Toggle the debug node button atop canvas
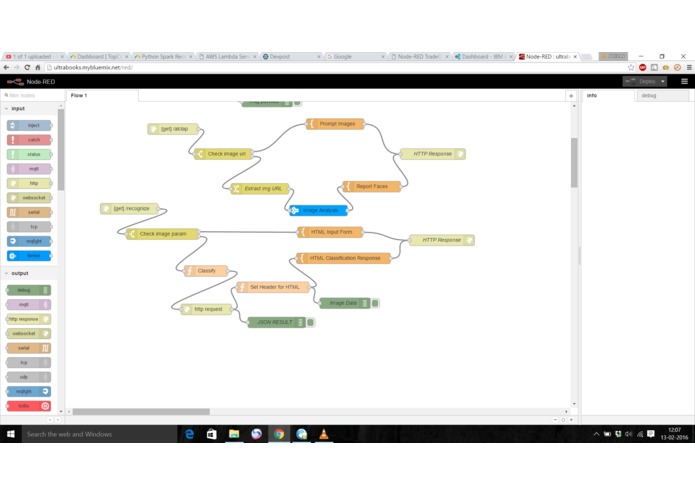Image resolution: width=695 pixels, height=494 pixels. point(298,103)
